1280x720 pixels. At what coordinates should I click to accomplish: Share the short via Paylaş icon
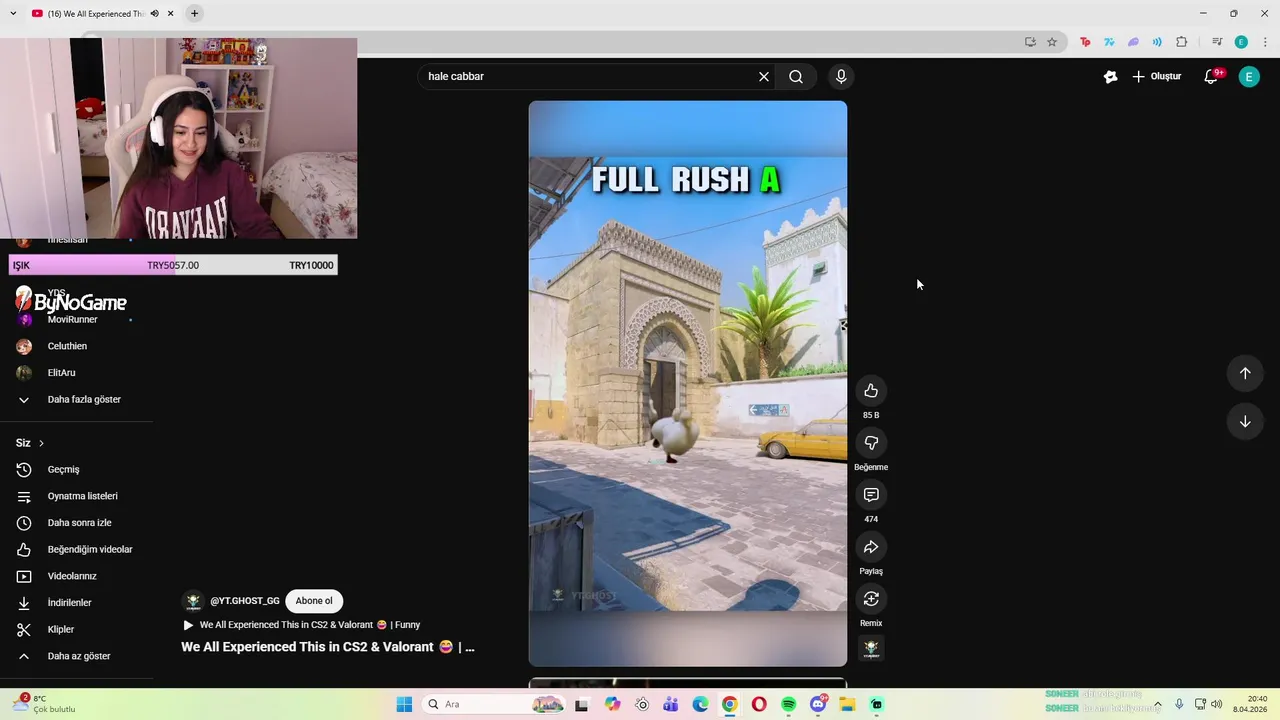pyautogui.click(x=871, y=547)
